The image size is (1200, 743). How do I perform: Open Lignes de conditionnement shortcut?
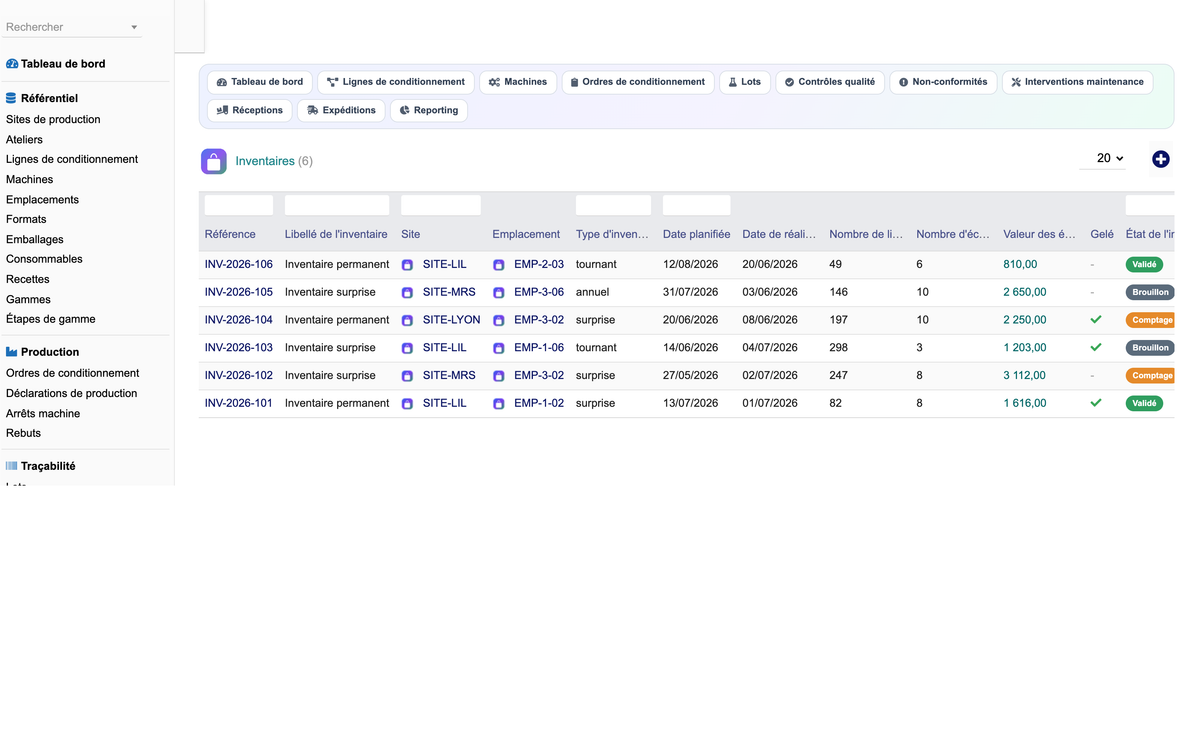click(396, 82)
